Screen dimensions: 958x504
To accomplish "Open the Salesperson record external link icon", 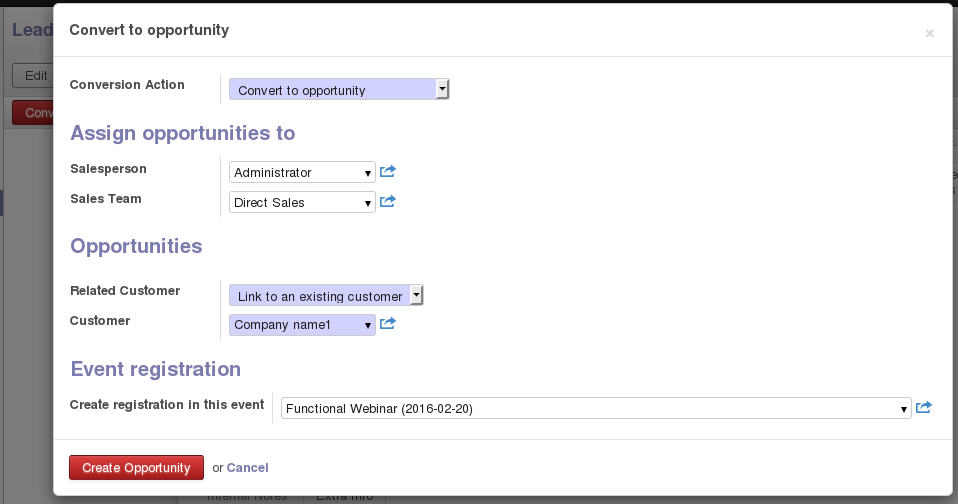I will point(388,172).
